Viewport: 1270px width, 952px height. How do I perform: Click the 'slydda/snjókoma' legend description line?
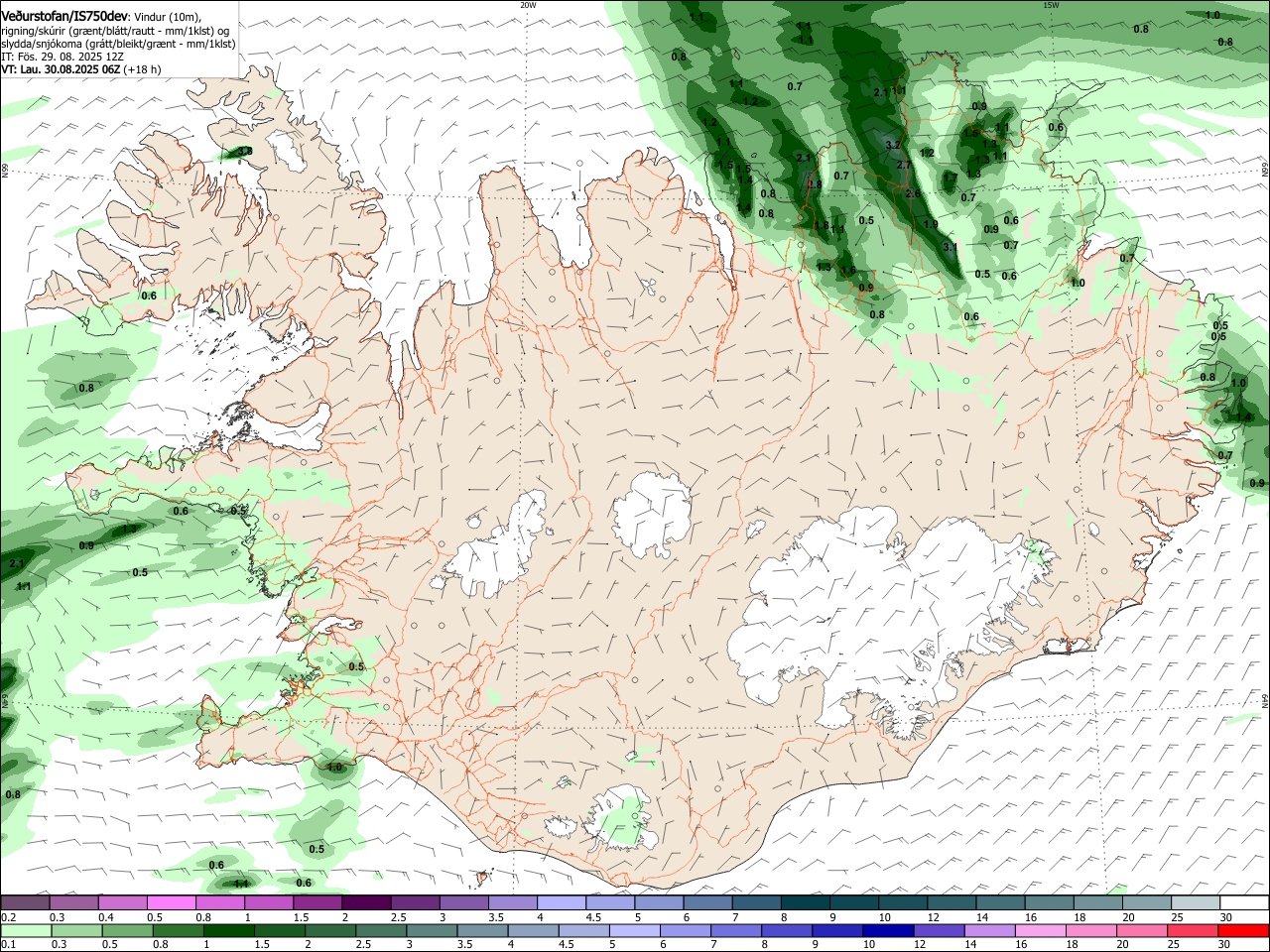pyautogui.click(x=118, y=44)
